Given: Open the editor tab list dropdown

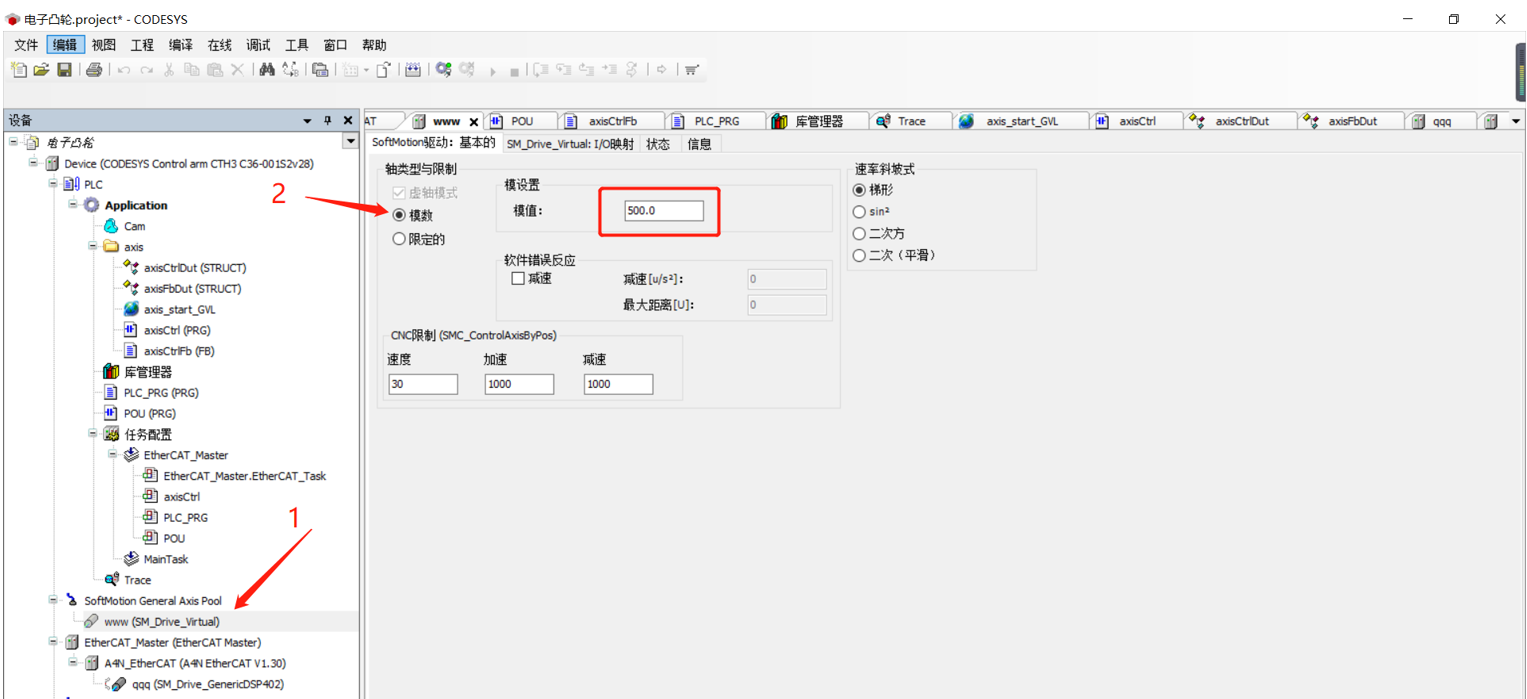Looking at the screenshot, I should click(x=1515, y=121).
